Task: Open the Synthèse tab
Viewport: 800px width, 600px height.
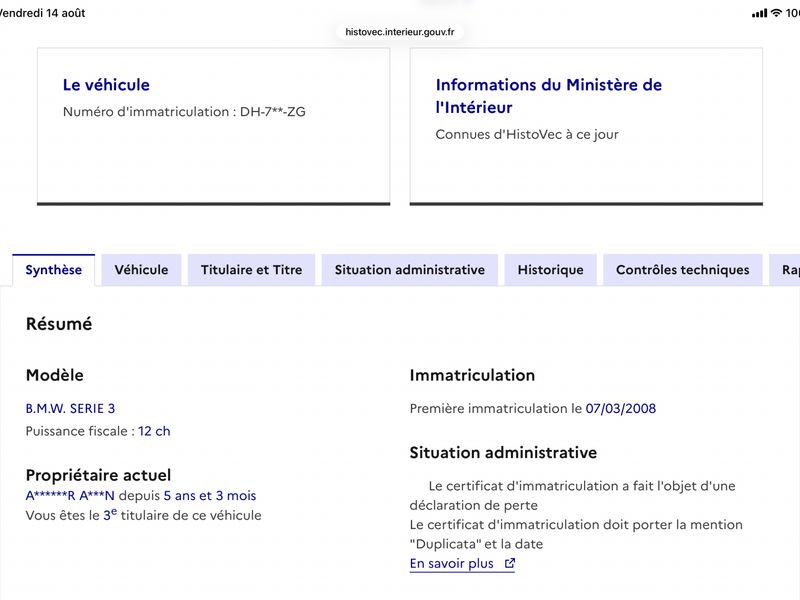Action: pos(54,270)
